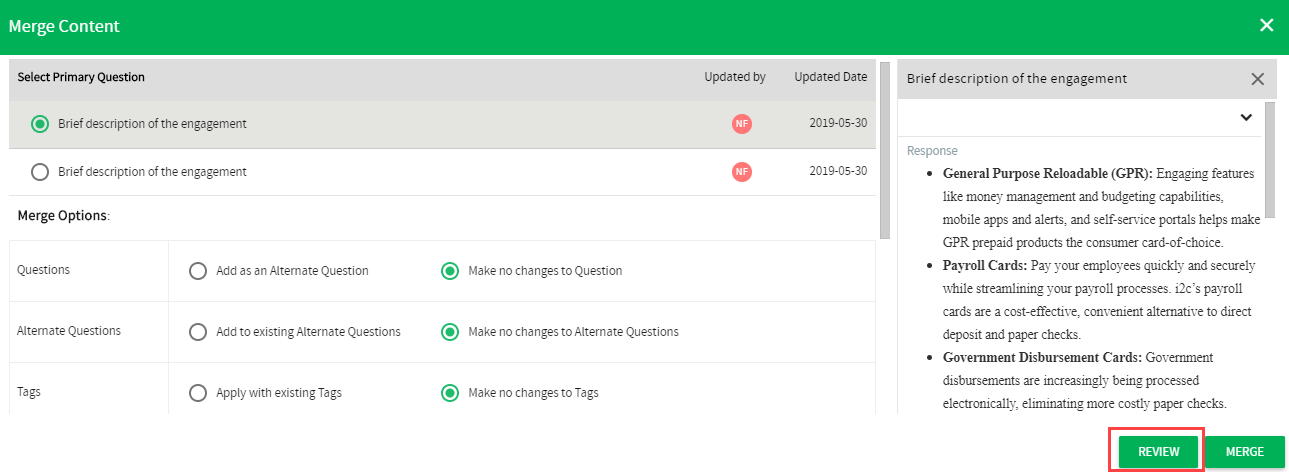Click Government Disbursement Cards bold text
Screen dimensions: 1289x472
(1042, 357)
